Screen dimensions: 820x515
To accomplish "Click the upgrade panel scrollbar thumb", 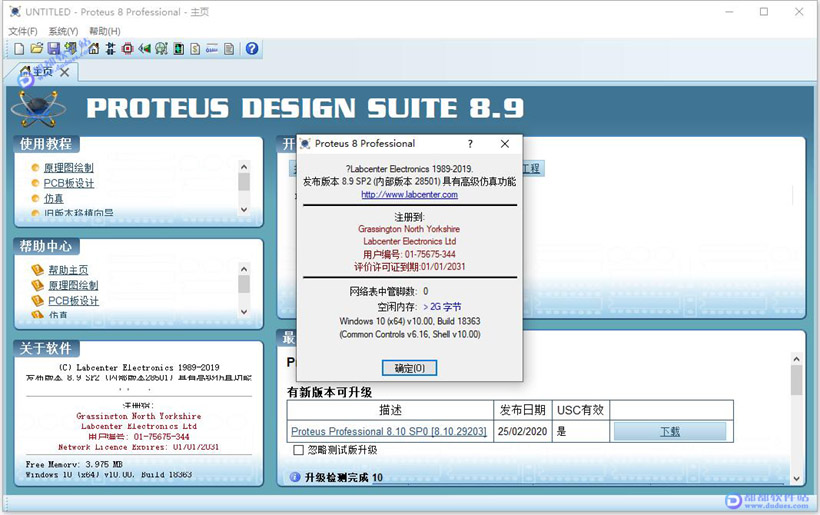I will [x=796, y=380].
